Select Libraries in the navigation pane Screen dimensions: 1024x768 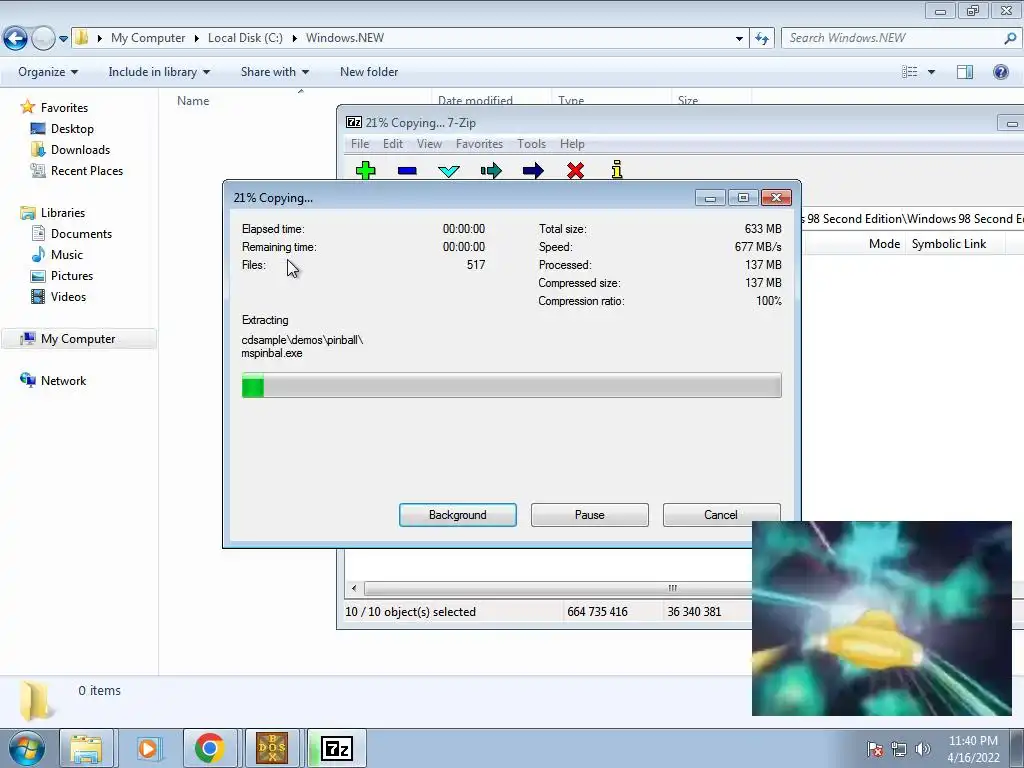point(63,213)
